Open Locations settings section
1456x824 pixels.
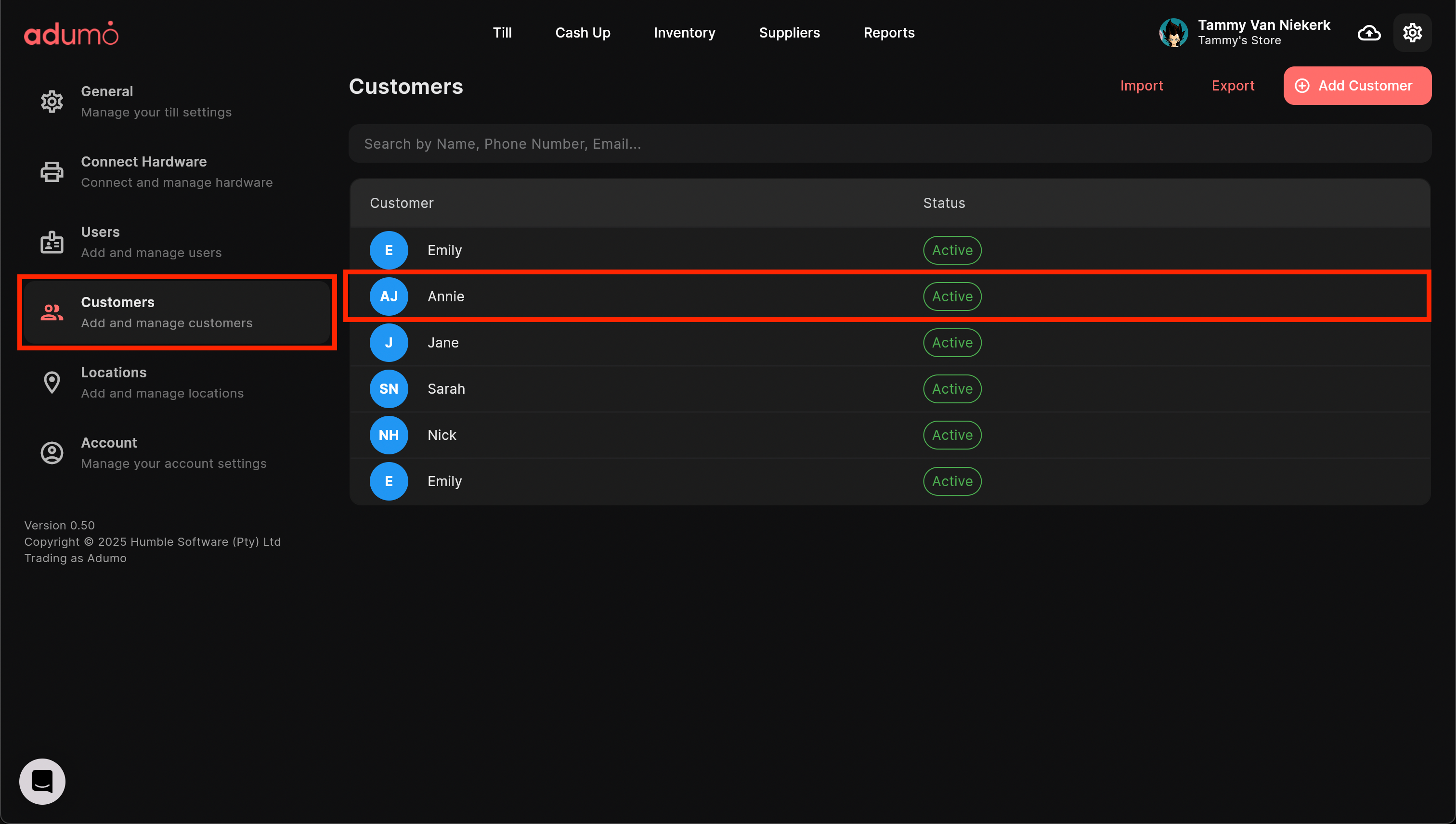tap(177, 383)
